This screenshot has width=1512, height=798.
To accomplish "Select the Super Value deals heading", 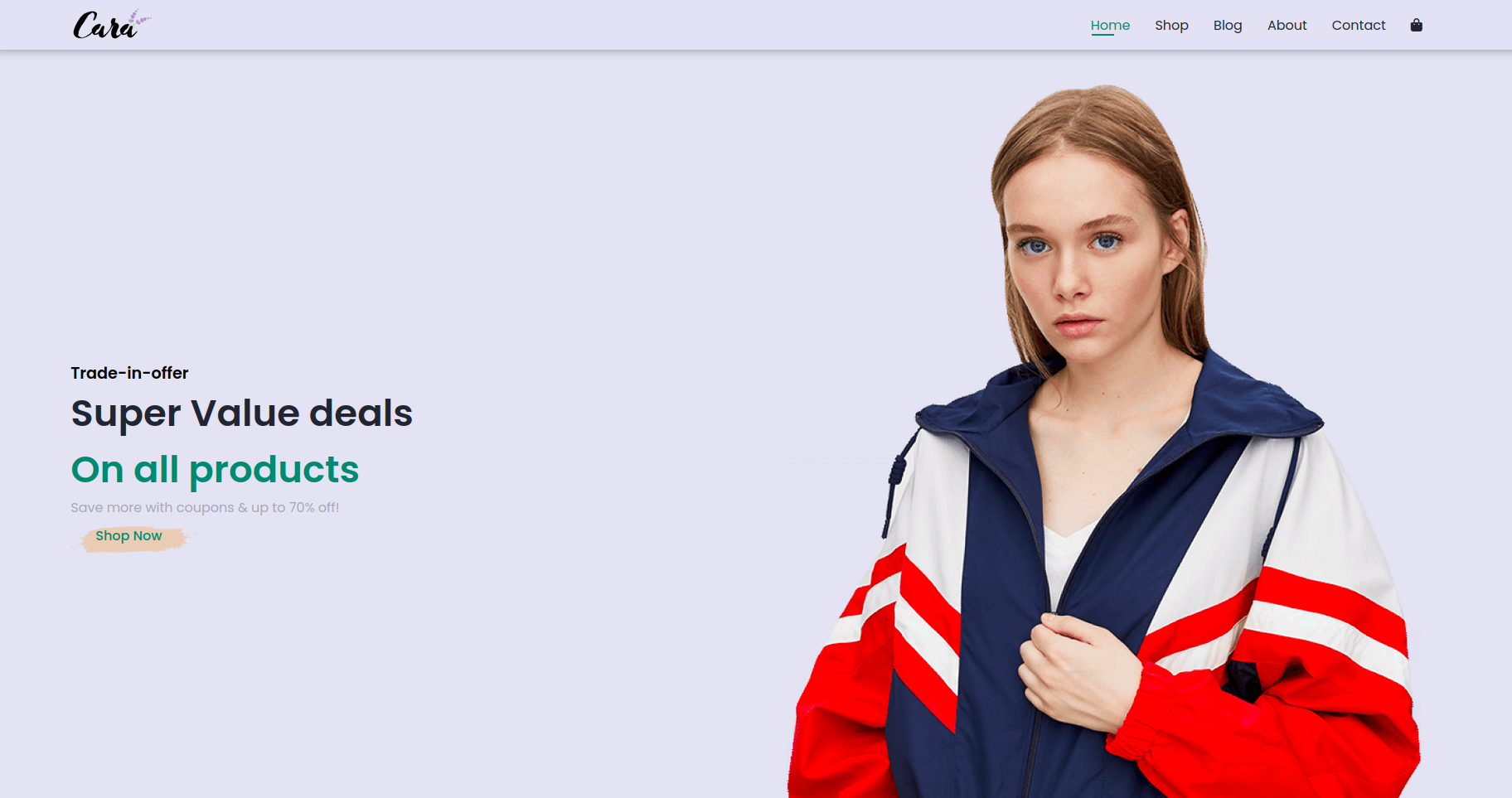I will [241, 413].
